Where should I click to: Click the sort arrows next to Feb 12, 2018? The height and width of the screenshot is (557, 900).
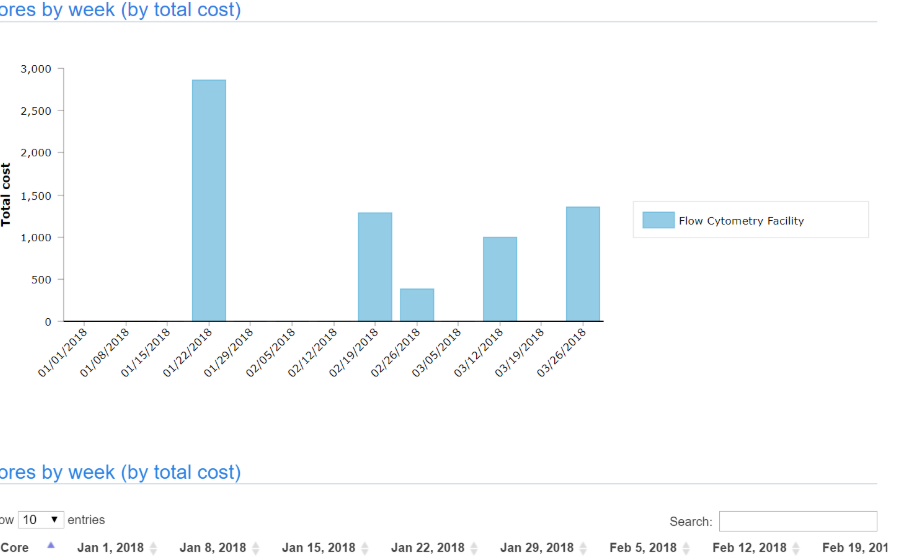click(795, 548)
